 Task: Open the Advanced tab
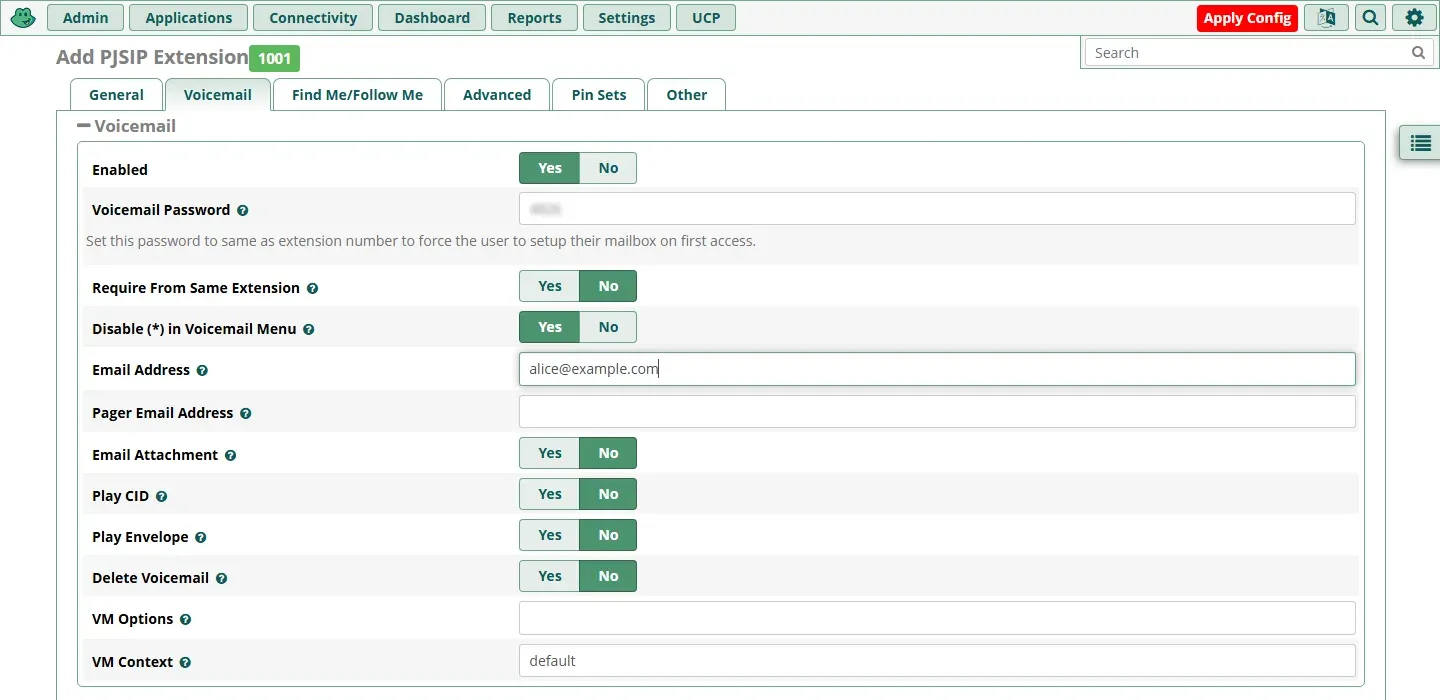pyautogui.click(x=497, y=95)
